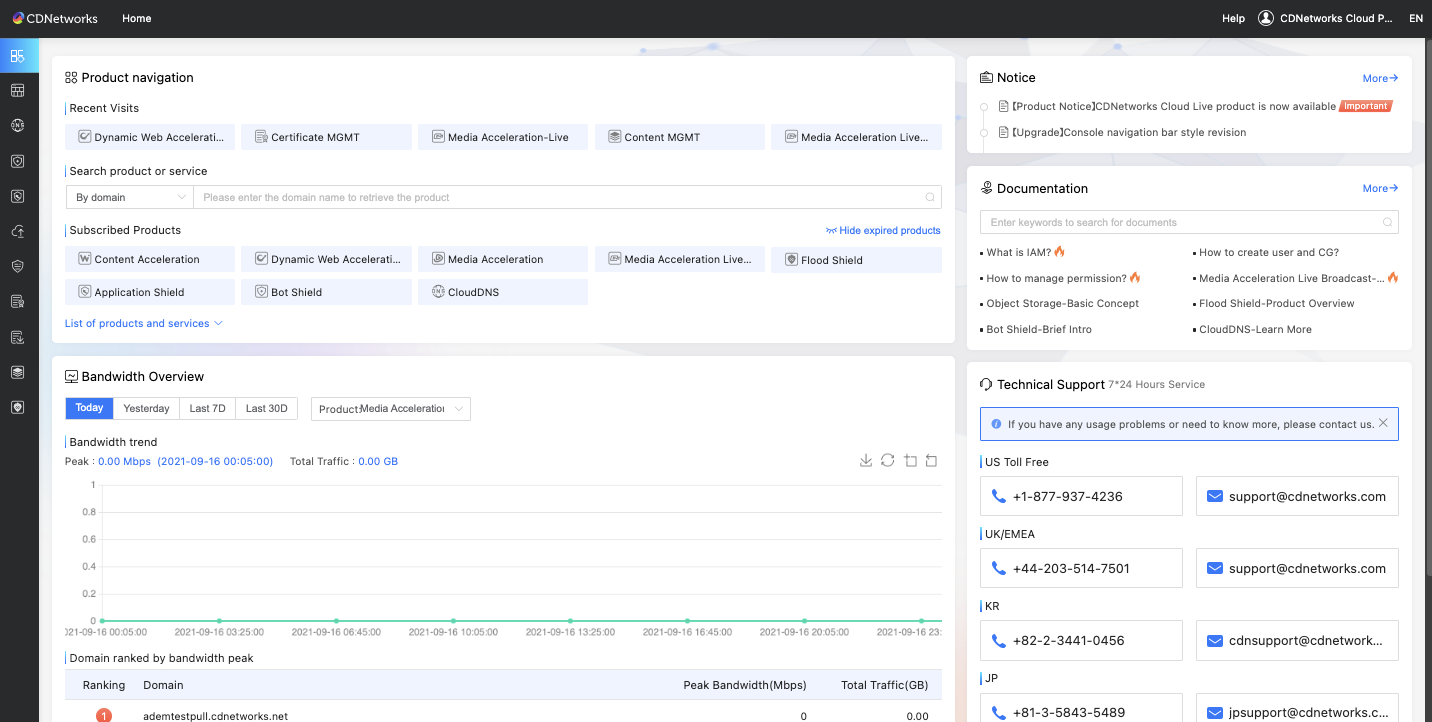Screen dimensions: 1432x722
Task: Go to Home in top navigation
Action: click(136, 18)
